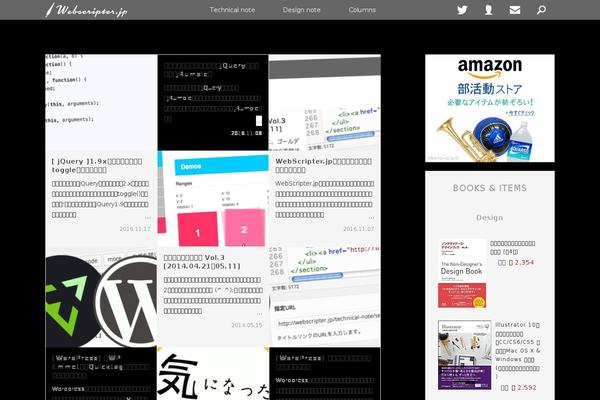Open WebScripter.jp article title
Screen dimensions: 600x400
point(323,165)
